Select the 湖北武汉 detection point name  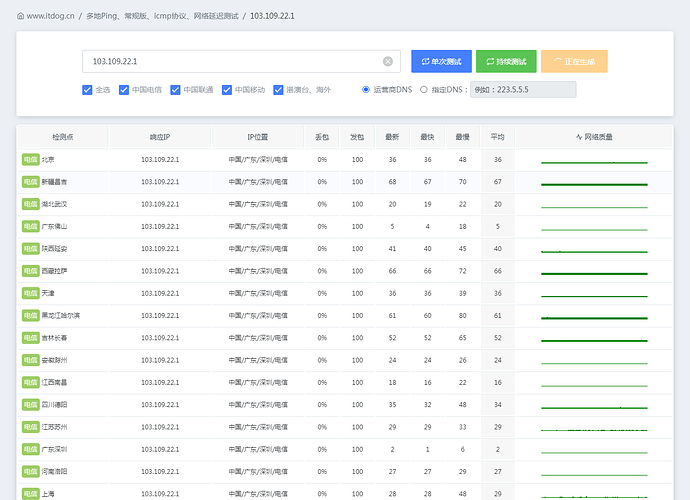pyautogui.click(x=55, y=204)
